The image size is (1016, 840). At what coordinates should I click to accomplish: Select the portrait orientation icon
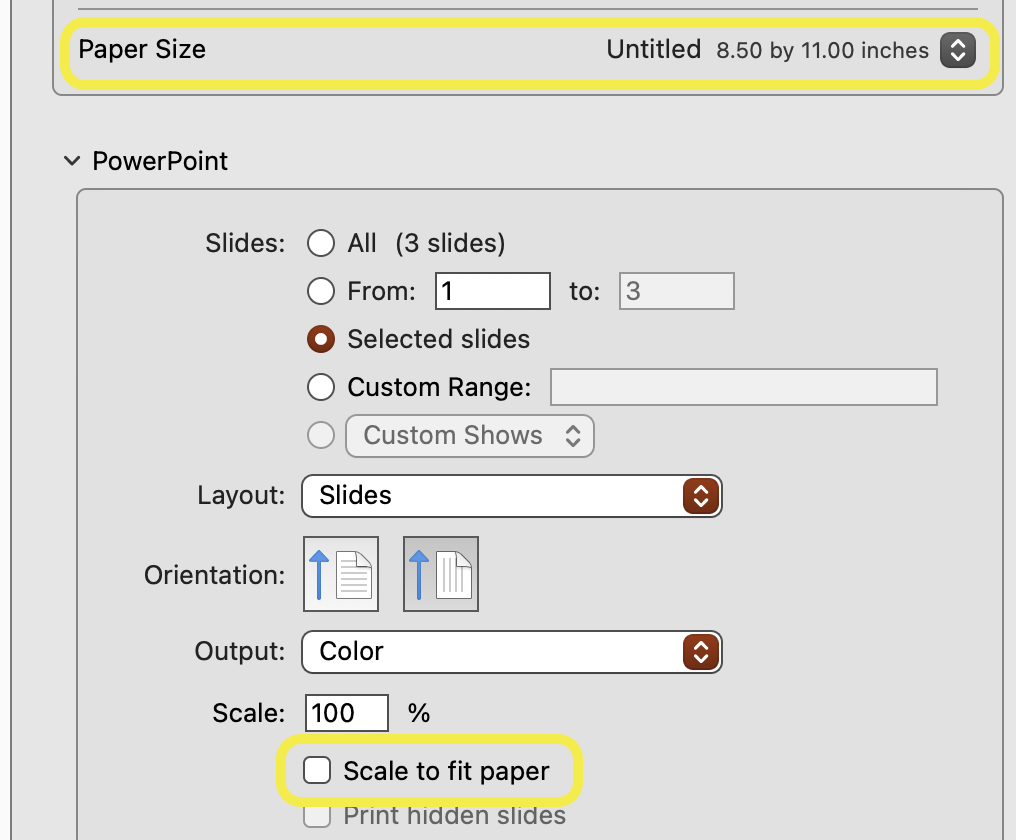click(340, 573)
